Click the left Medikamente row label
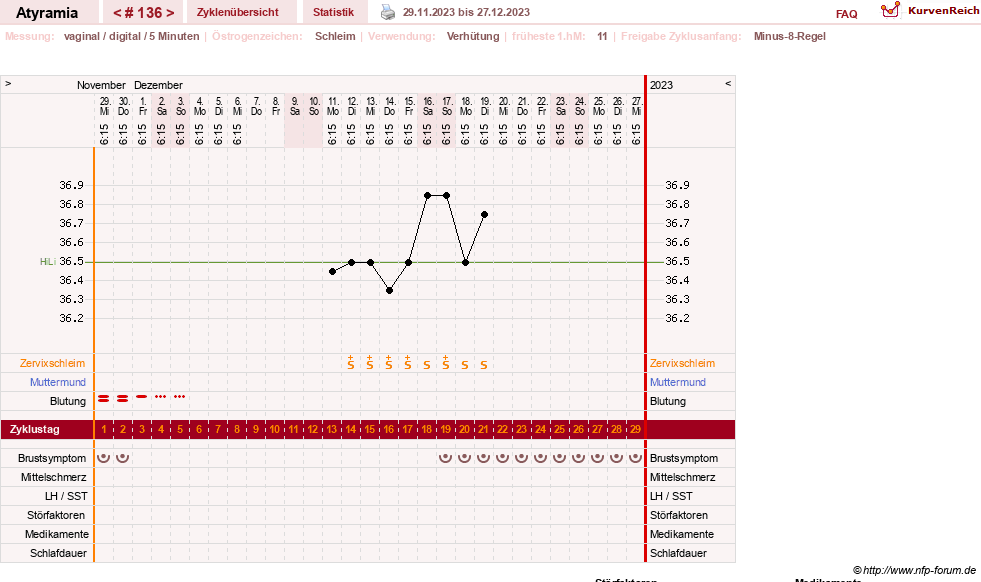This screenshot has height=582, width=981. pyautogui.click(x=57, y=534)
